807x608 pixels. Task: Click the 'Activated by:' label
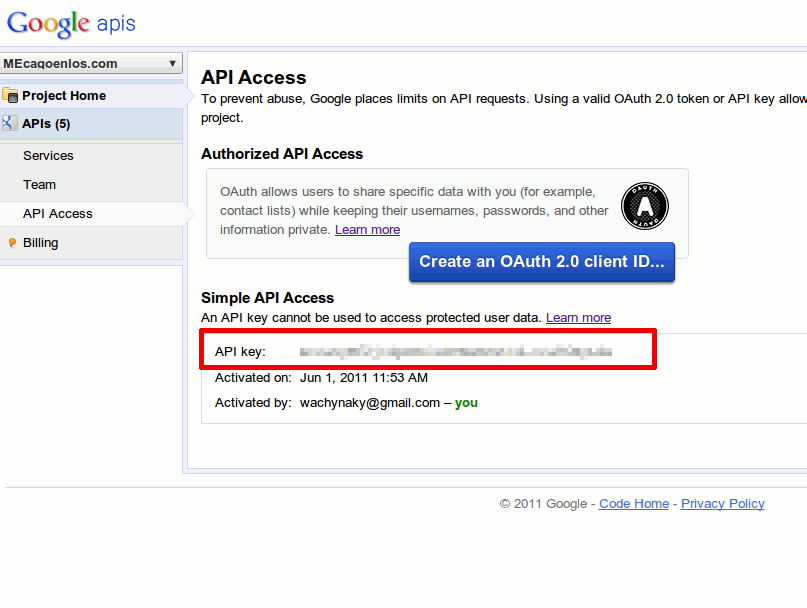tap(253, 403)
